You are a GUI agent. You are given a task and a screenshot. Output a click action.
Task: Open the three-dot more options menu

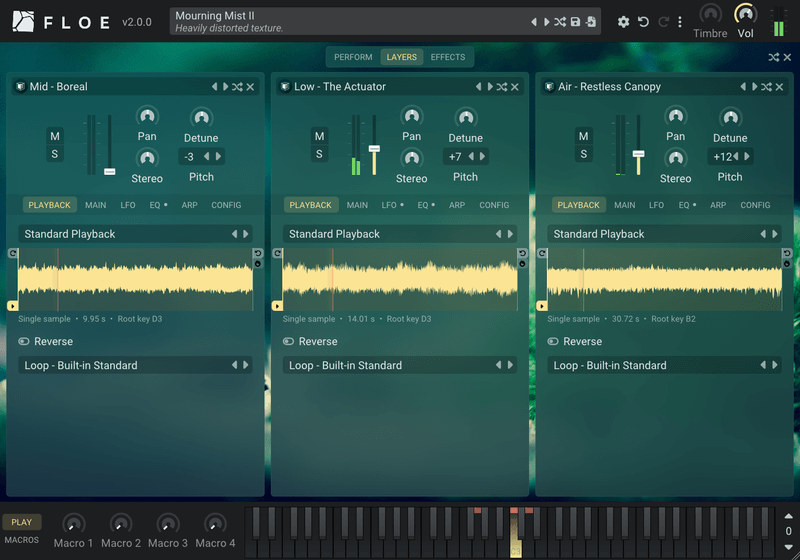point(680,22)
